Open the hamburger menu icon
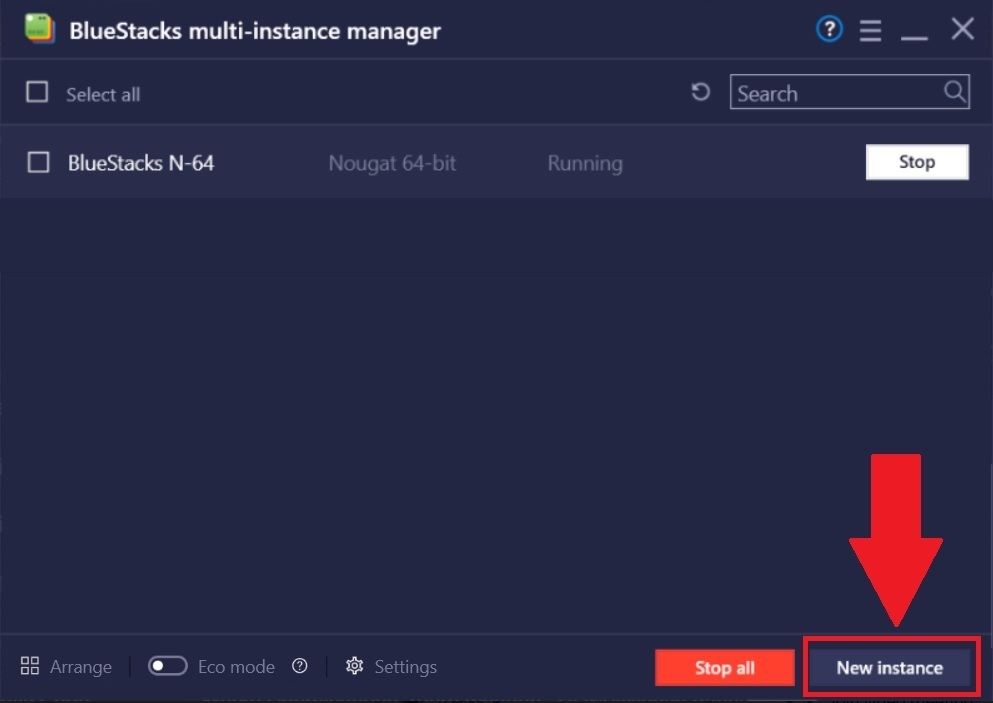The image size is (993, 703). point(870,30)
